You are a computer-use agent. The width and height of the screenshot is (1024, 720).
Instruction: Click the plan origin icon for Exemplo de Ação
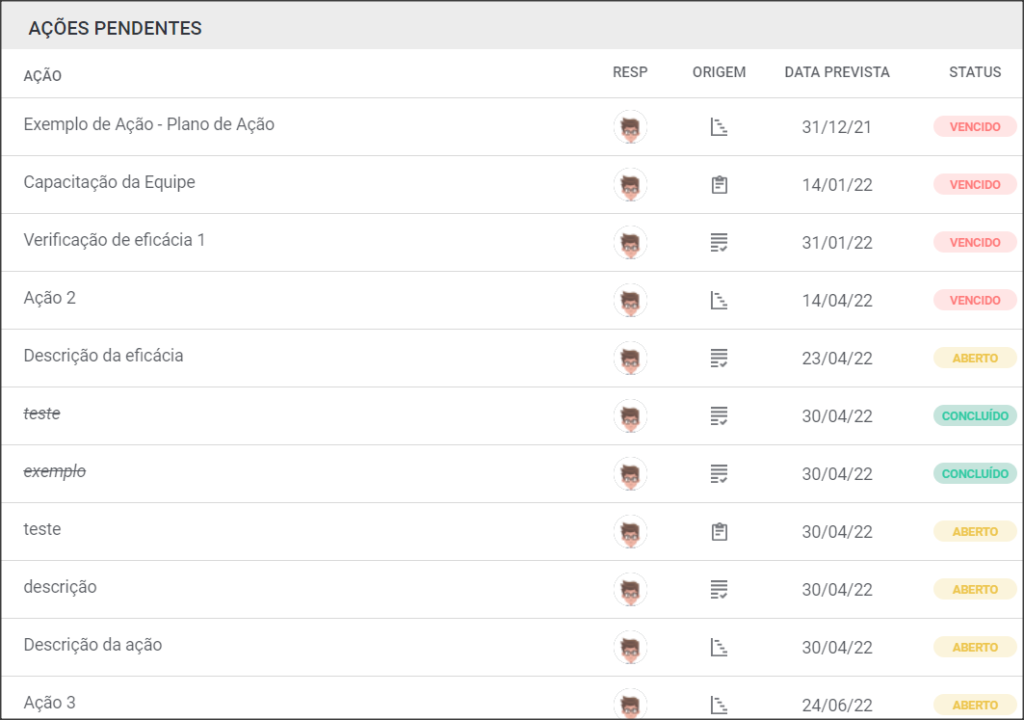point(719,127)
